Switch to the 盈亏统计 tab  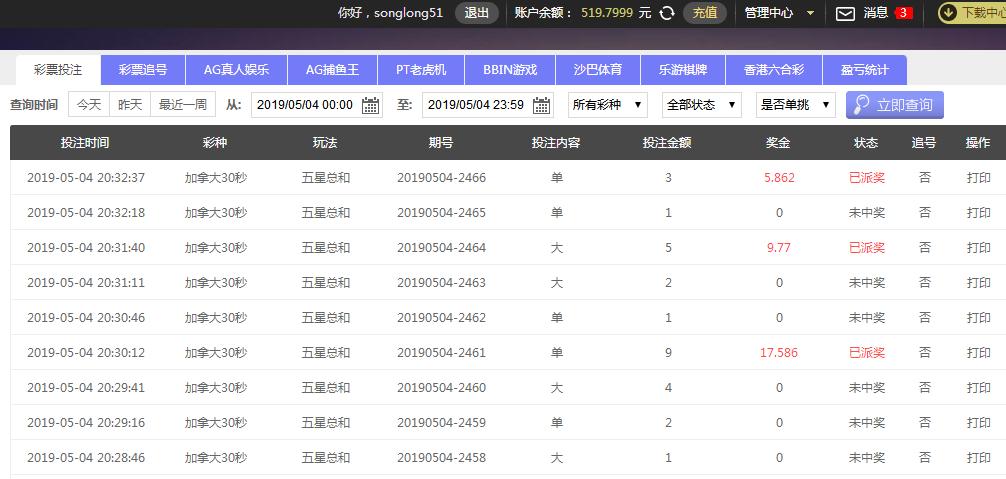tap(865, 70)
